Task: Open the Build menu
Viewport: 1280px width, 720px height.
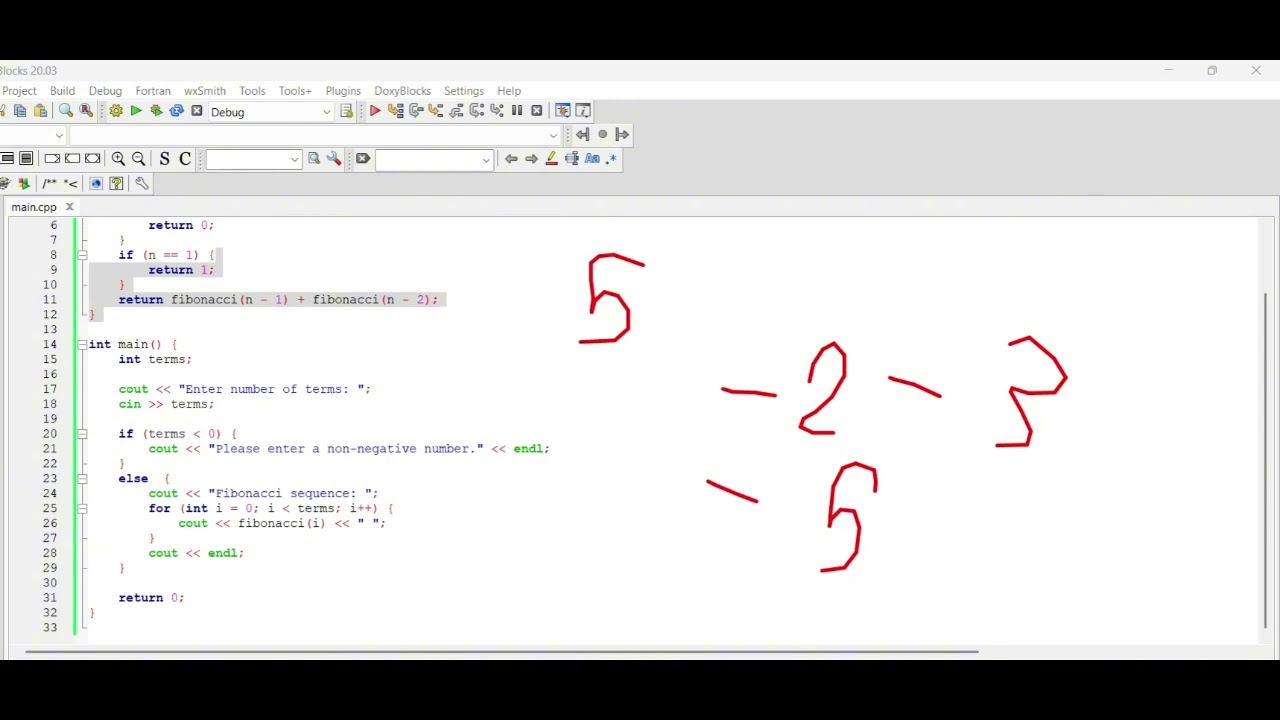Action: point(62,91)
